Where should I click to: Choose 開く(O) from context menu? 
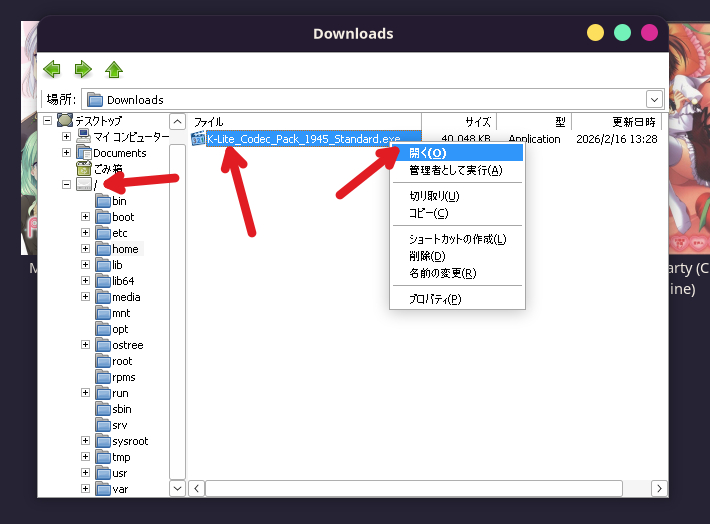(427, 153)
